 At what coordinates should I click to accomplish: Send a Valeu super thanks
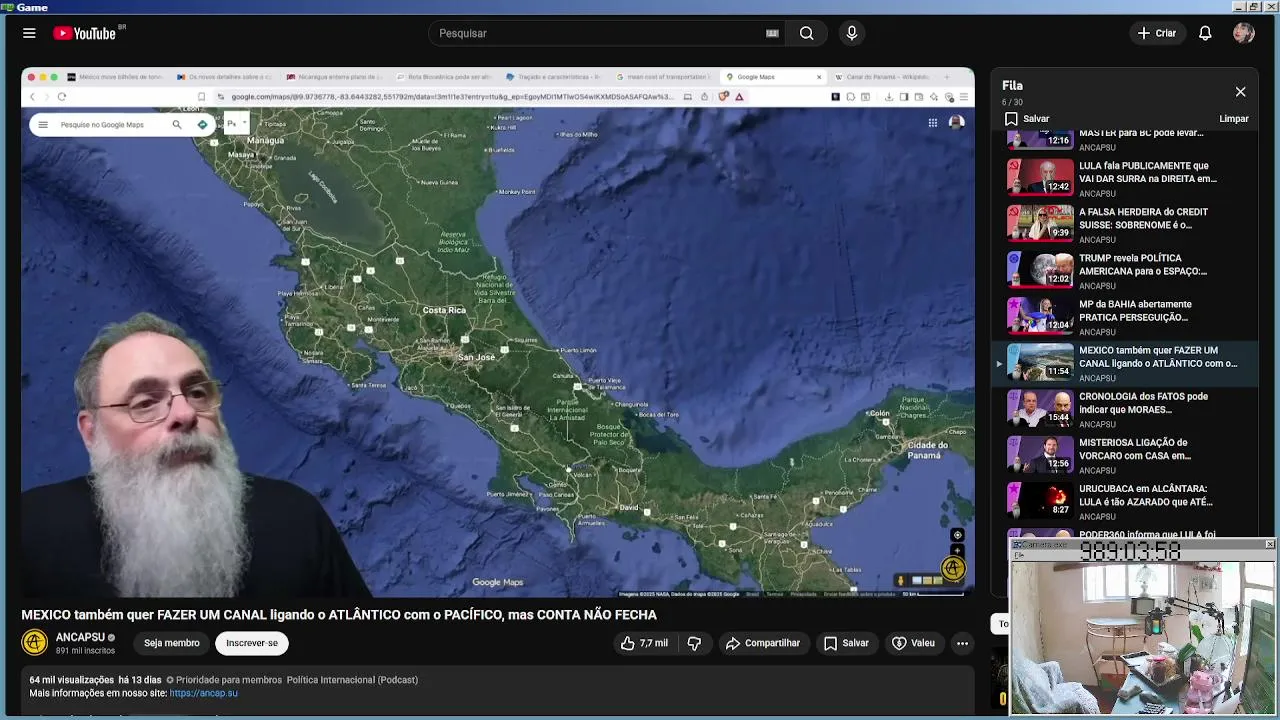pos(912,643)
